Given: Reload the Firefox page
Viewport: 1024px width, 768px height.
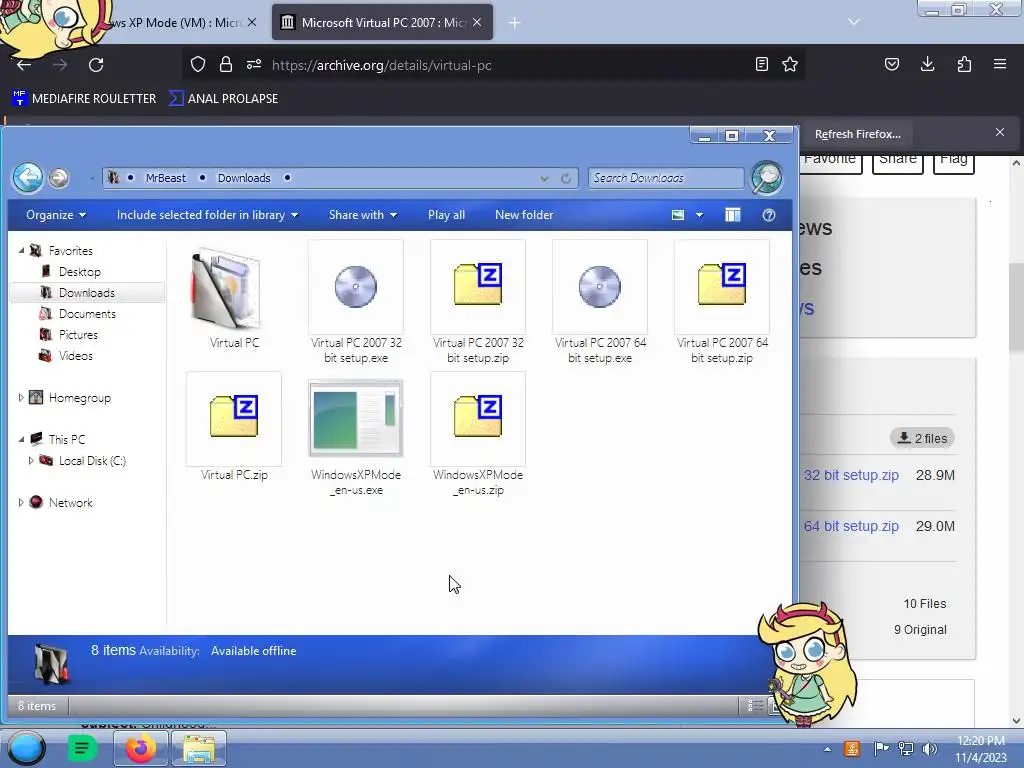Looking at the screenshot, I should pos(96,65).
